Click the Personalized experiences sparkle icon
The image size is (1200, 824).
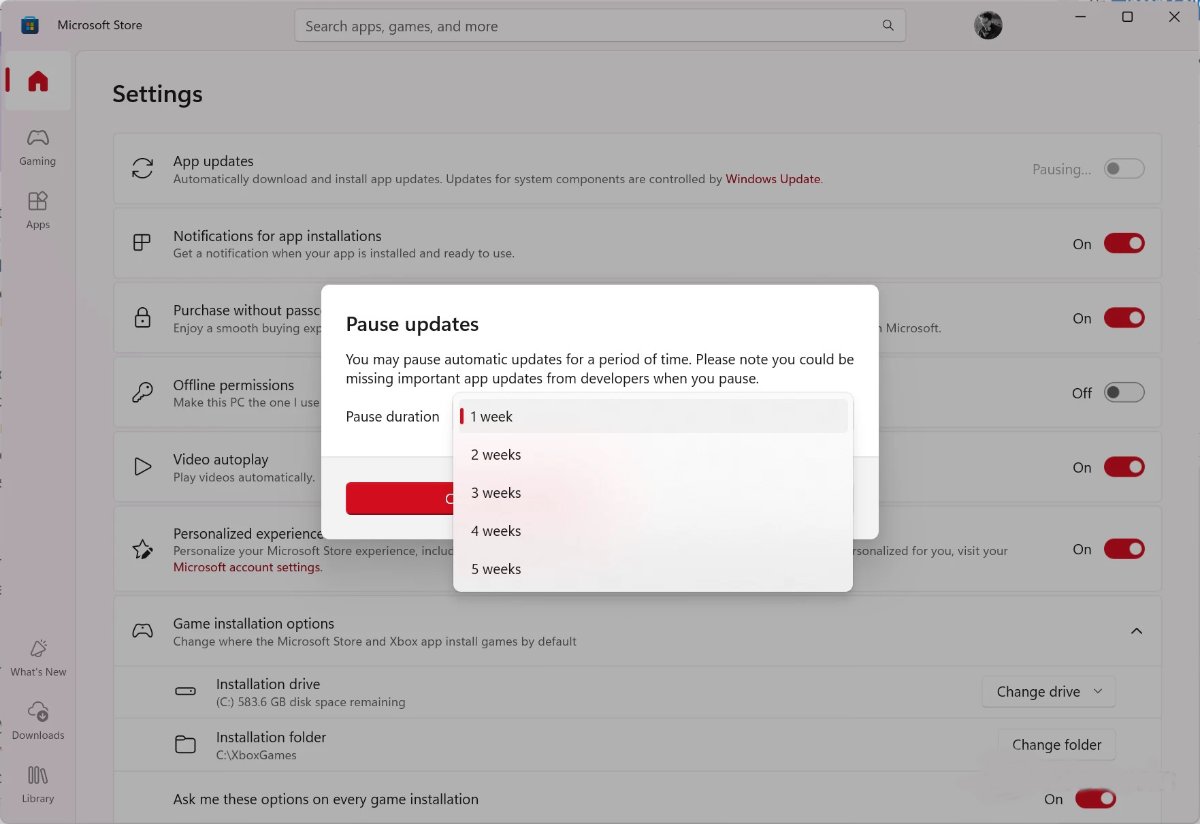142,549
